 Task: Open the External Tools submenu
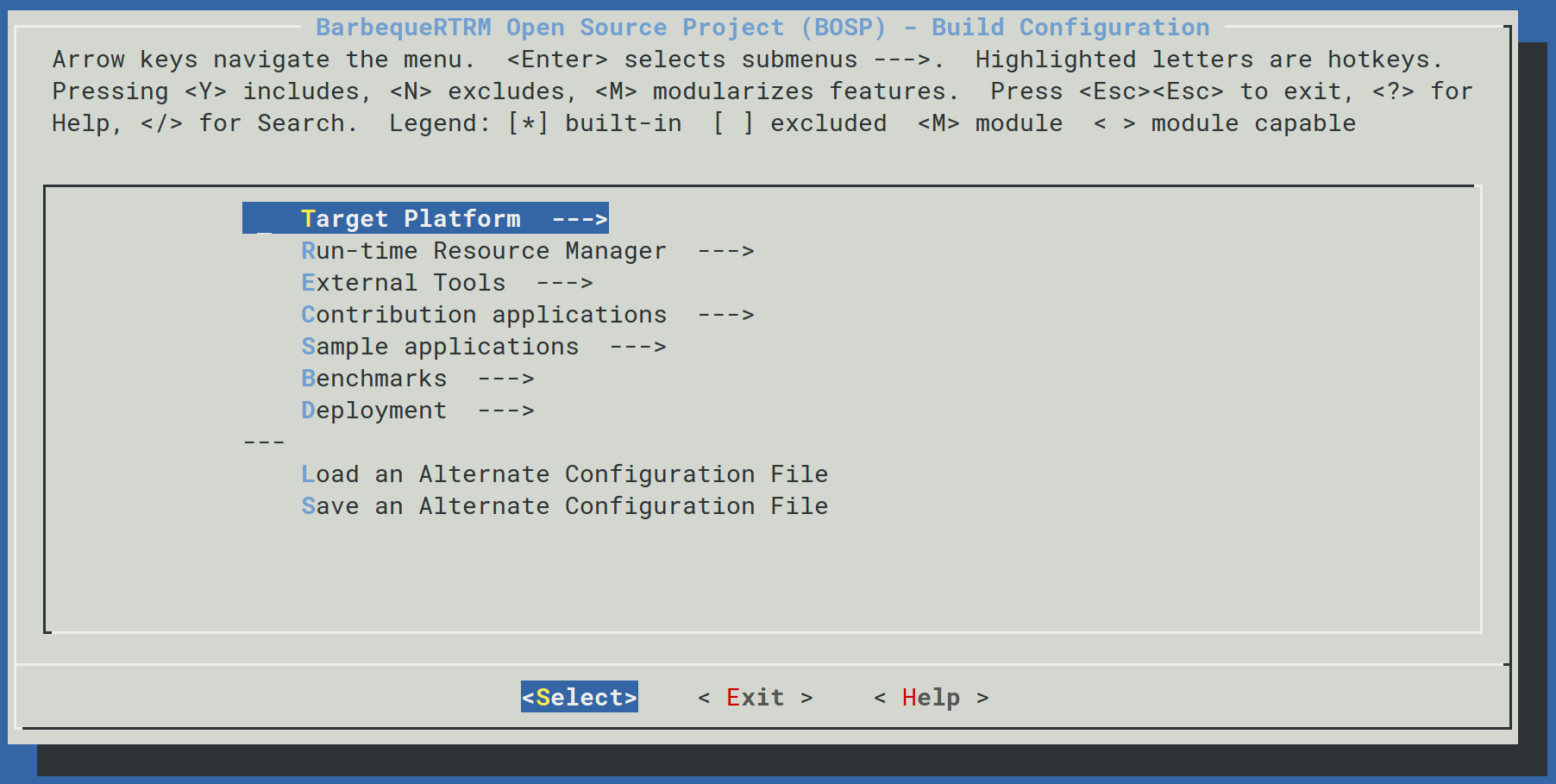[x=447, y=283]
